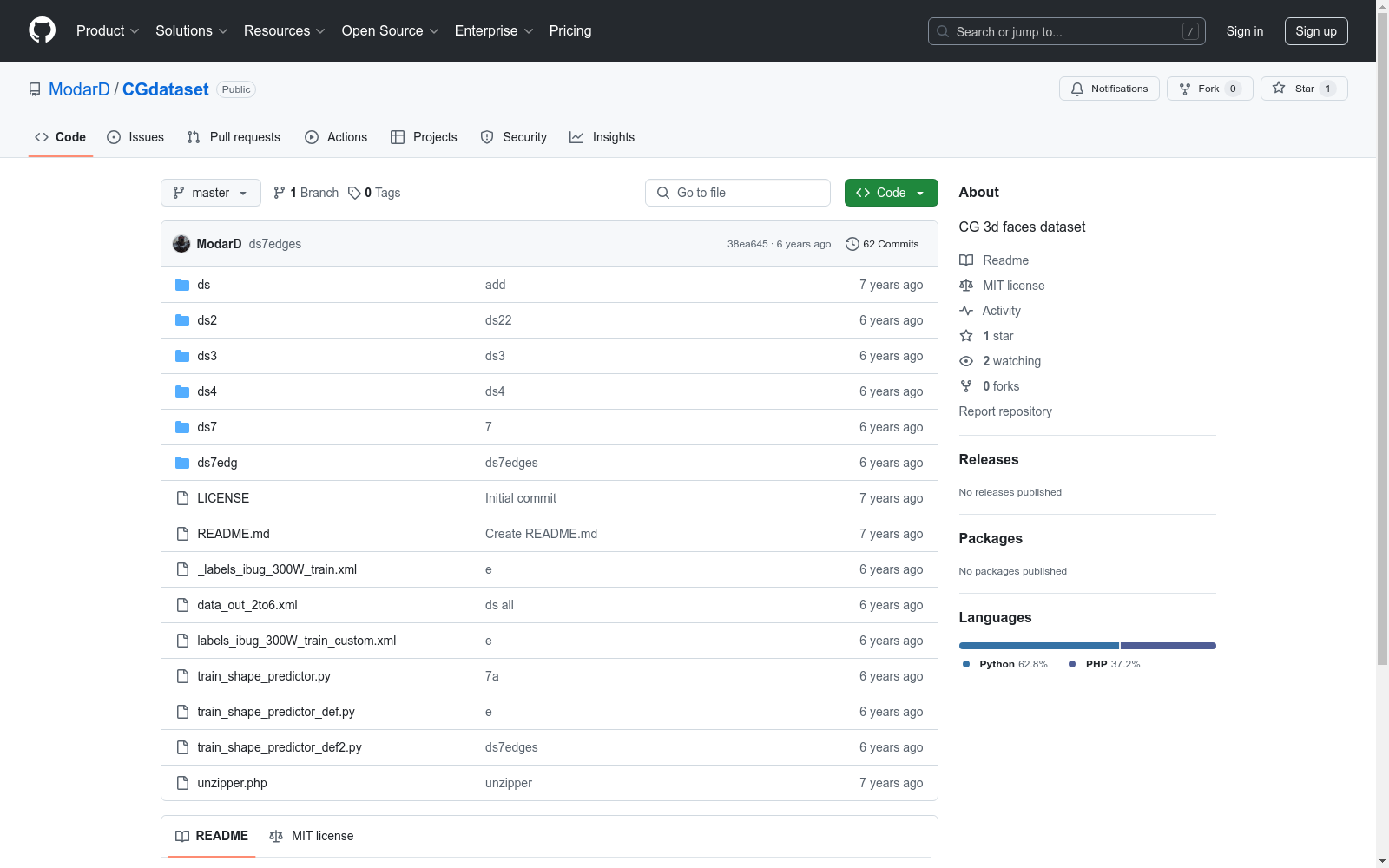
Task: Click the ds2 folder icon
Action: pos(182,320)
